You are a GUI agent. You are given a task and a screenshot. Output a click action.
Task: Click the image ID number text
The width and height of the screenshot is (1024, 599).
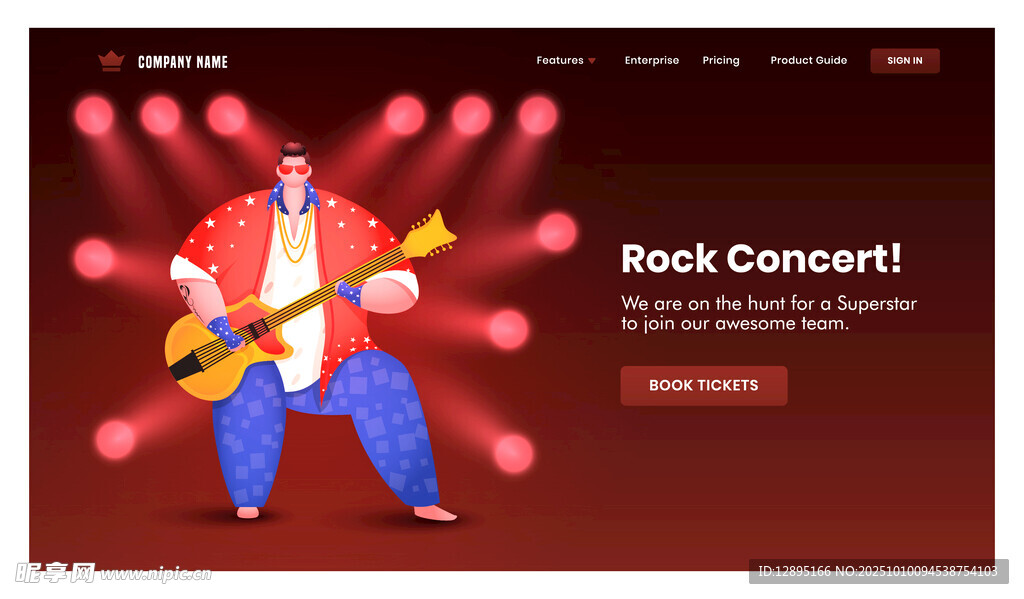point(877,571)
